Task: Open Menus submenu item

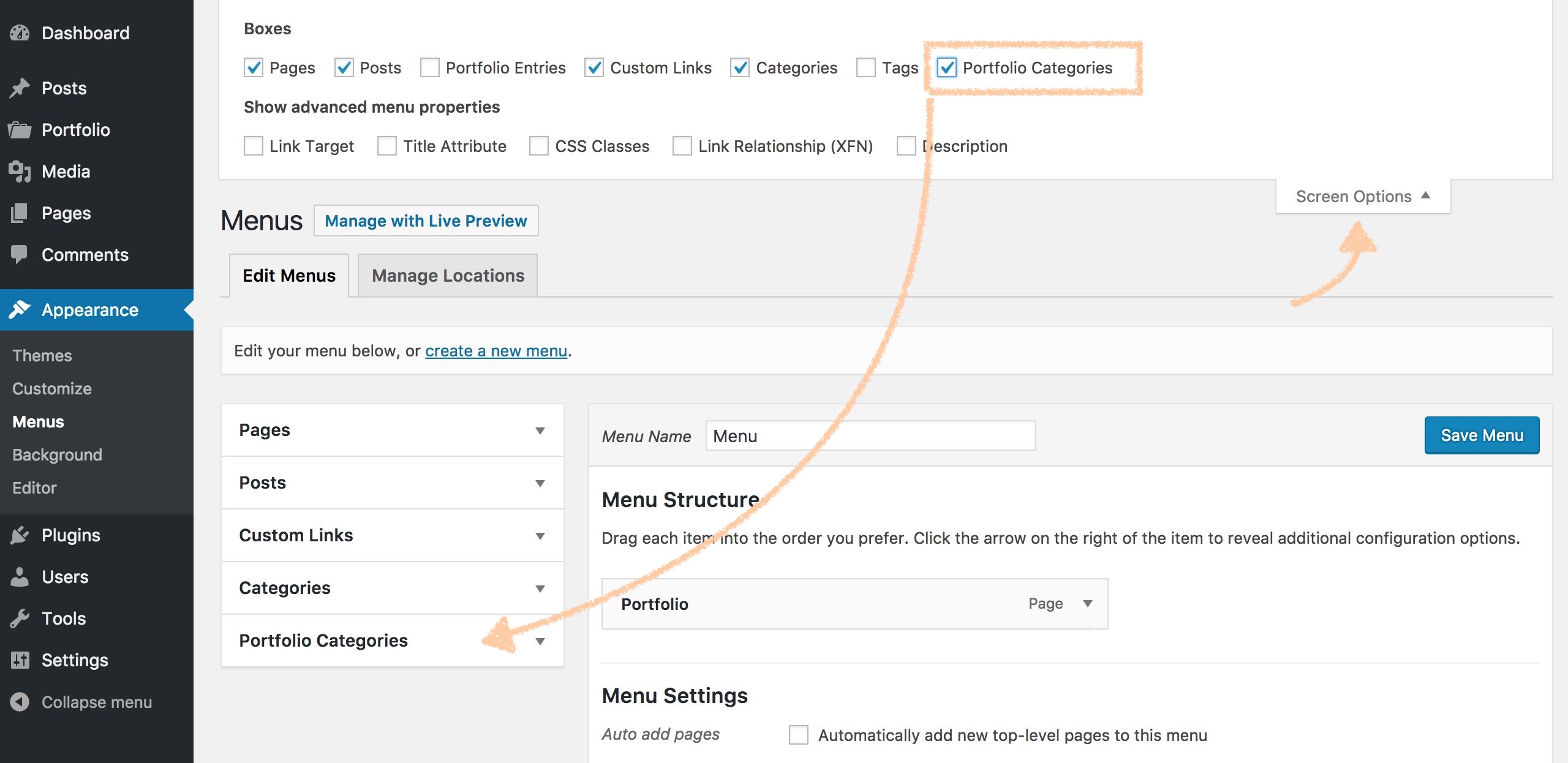Action: (38, 422)
